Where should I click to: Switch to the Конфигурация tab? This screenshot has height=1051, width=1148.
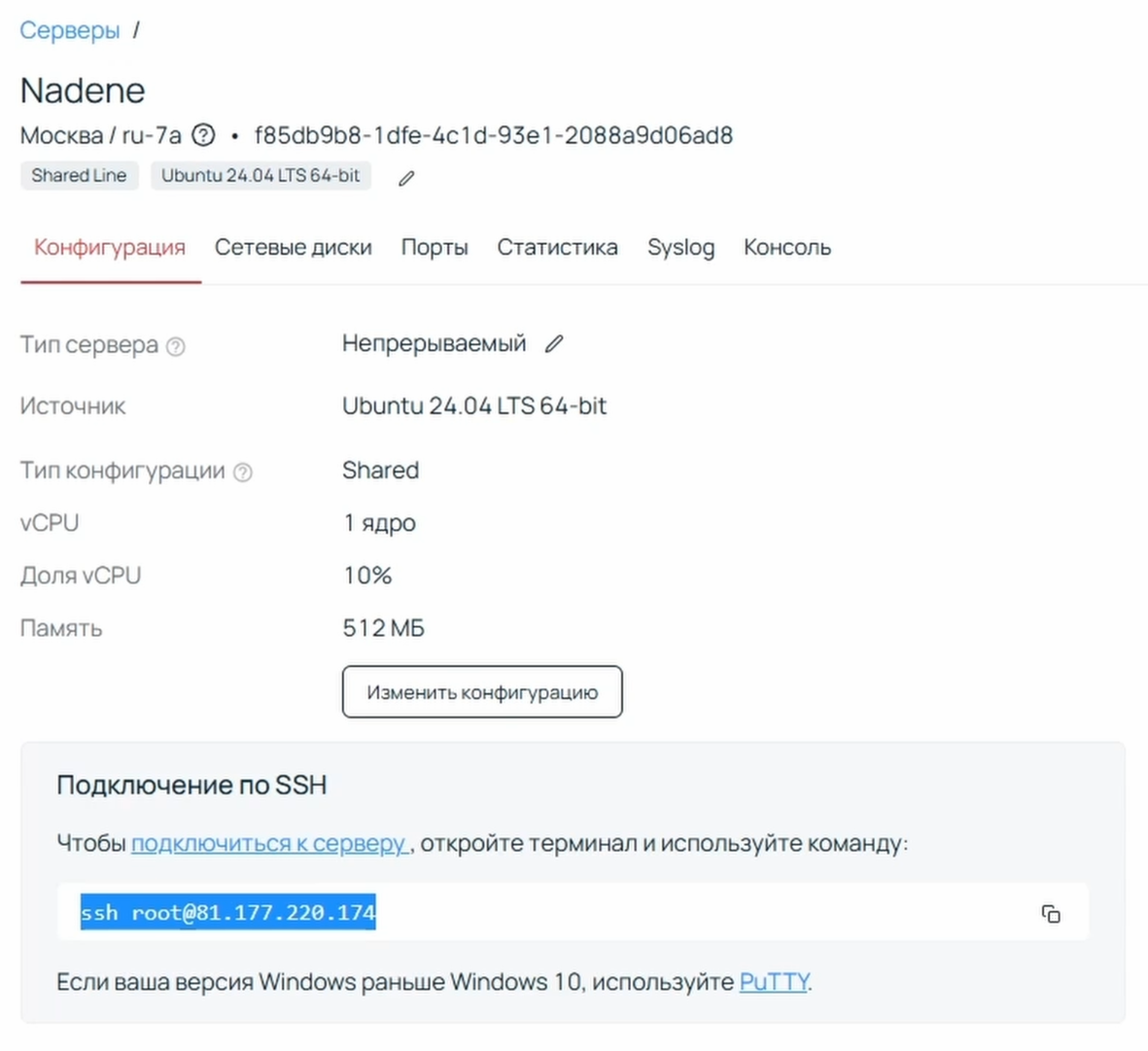click(110, 248)
